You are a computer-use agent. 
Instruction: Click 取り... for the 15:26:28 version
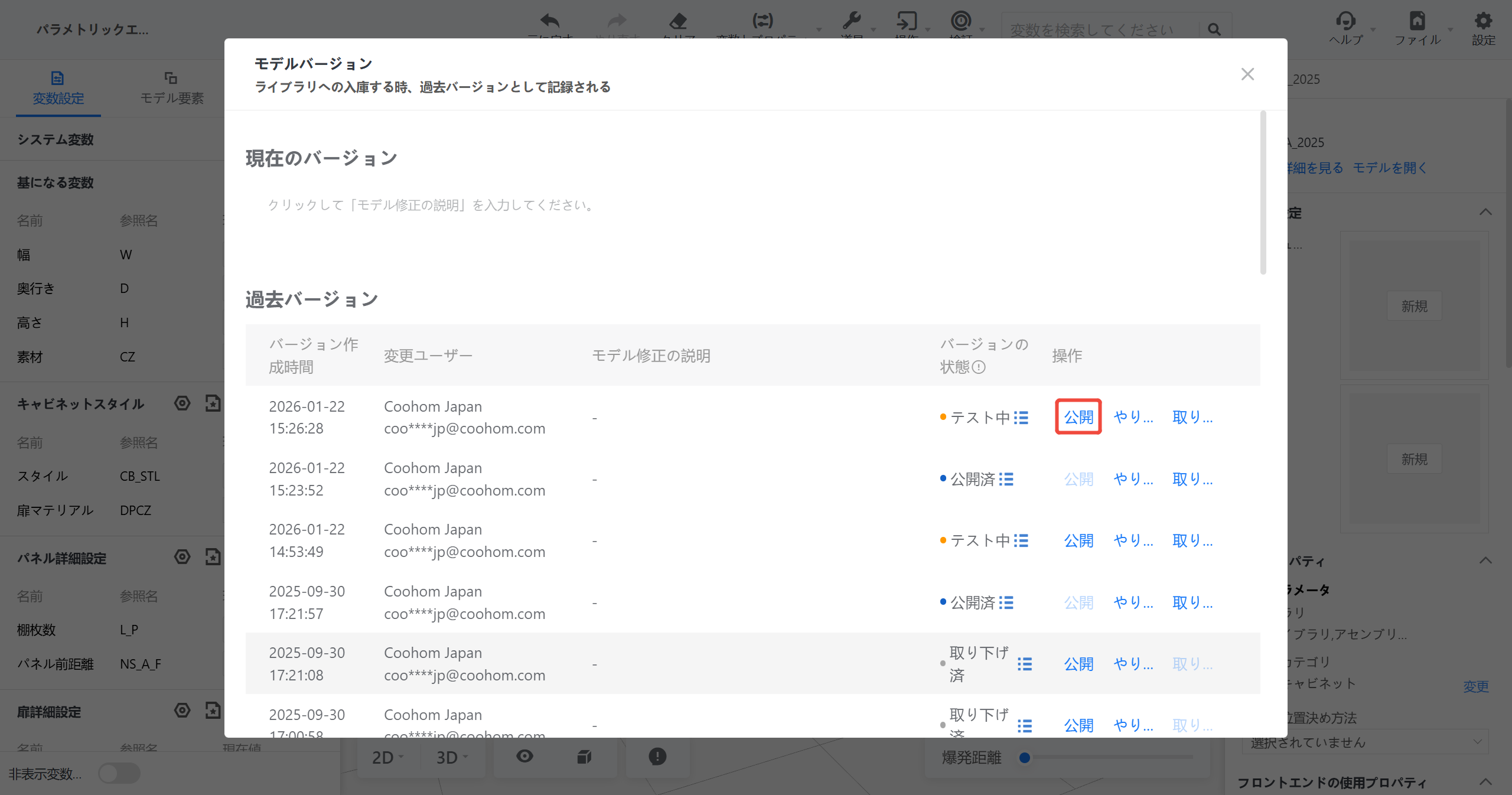pyautogui.click(x=1192, y=418)
